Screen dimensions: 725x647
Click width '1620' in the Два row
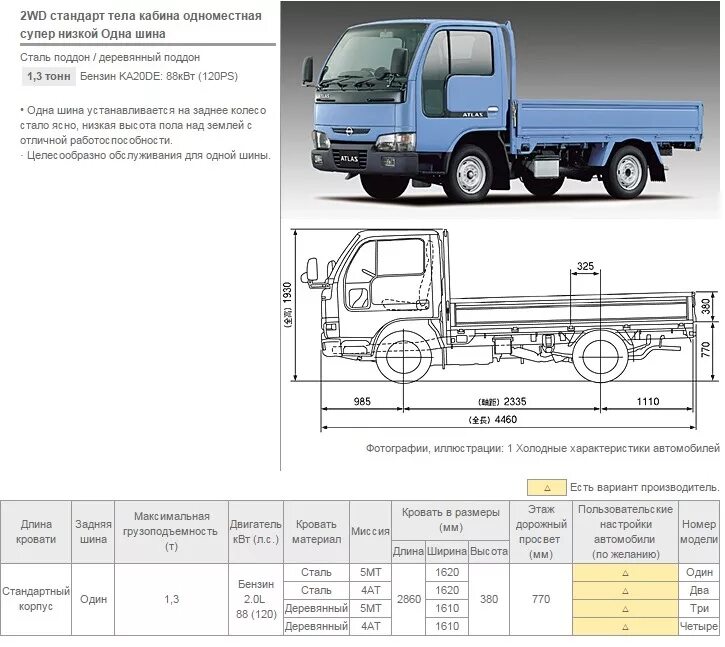coord(447,591)
